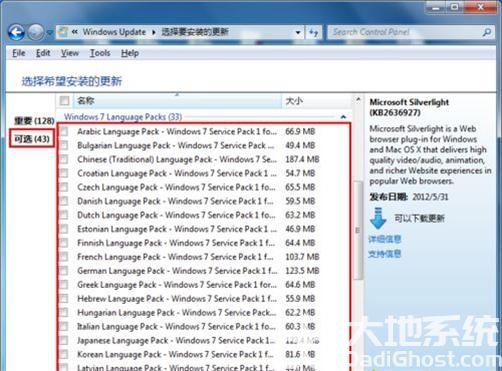502x371 pixels.
Task: Check the Czech Language Pack checkbox
Action: click(64, 187)
